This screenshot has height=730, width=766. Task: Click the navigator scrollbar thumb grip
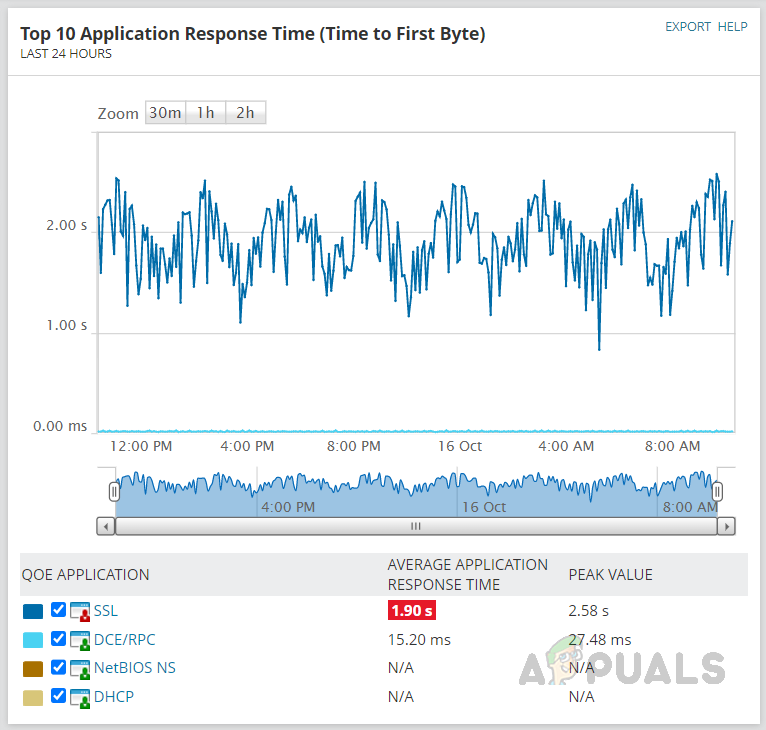(416, 526)
